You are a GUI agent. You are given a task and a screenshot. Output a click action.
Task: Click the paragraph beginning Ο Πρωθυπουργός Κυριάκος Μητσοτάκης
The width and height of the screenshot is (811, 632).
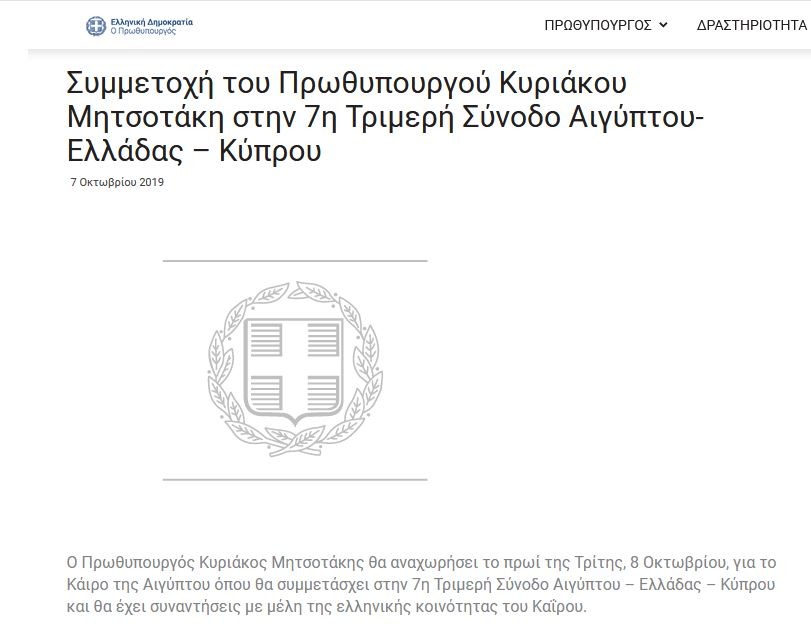point(422,584)
